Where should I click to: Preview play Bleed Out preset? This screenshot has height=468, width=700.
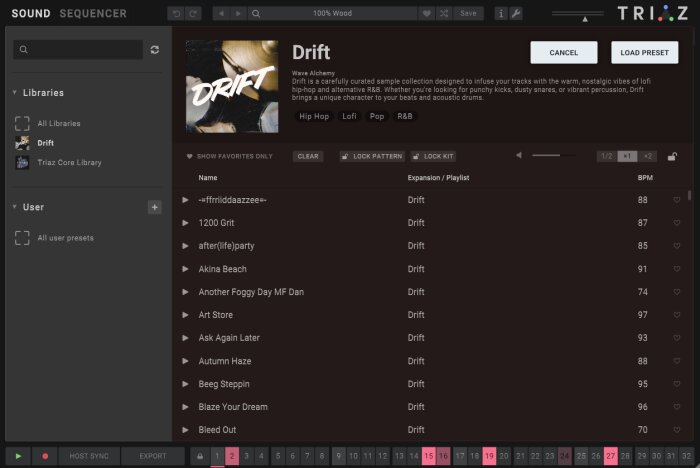pos(185,430)
